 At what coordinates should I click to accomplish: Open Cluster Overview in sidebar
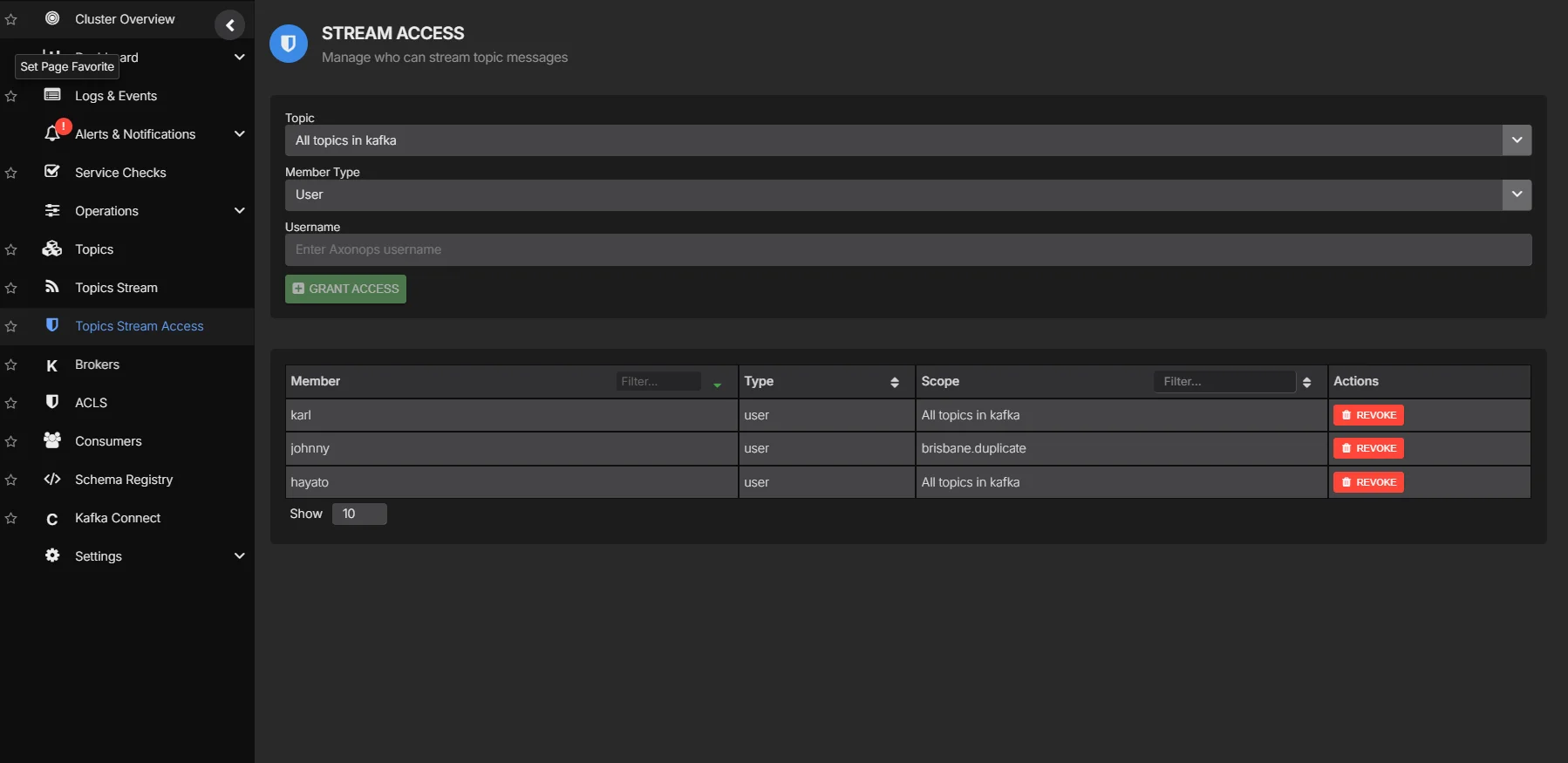tap(125, 19)
